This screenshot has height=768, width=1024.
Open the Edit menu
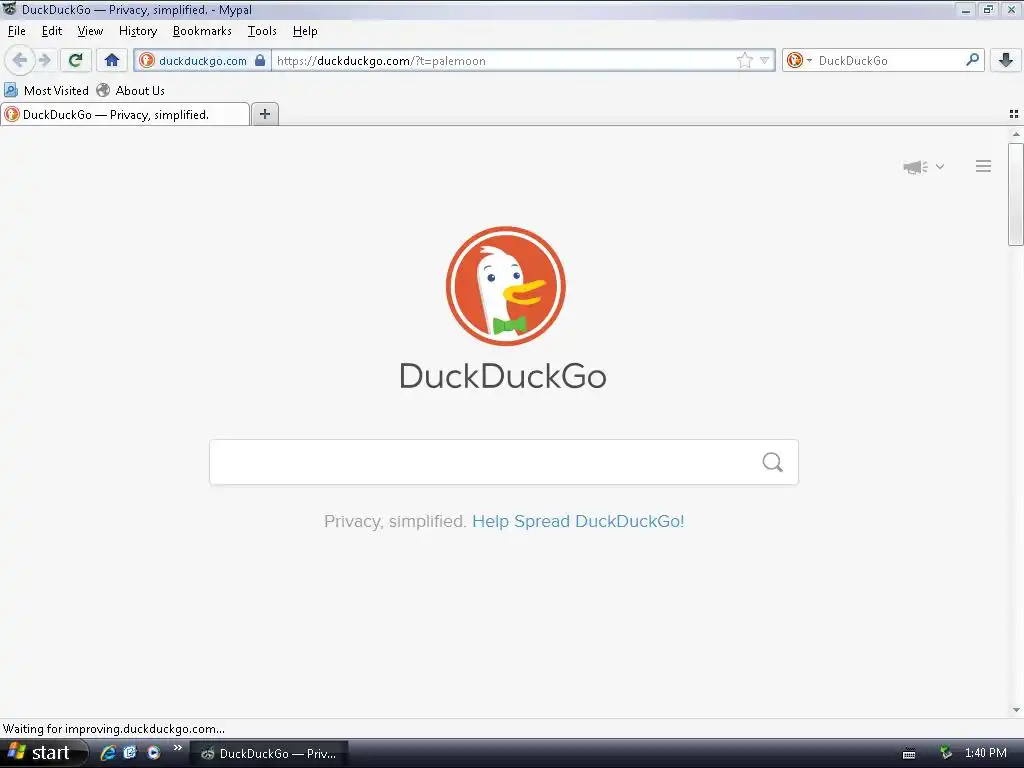[x=52, y=31]
